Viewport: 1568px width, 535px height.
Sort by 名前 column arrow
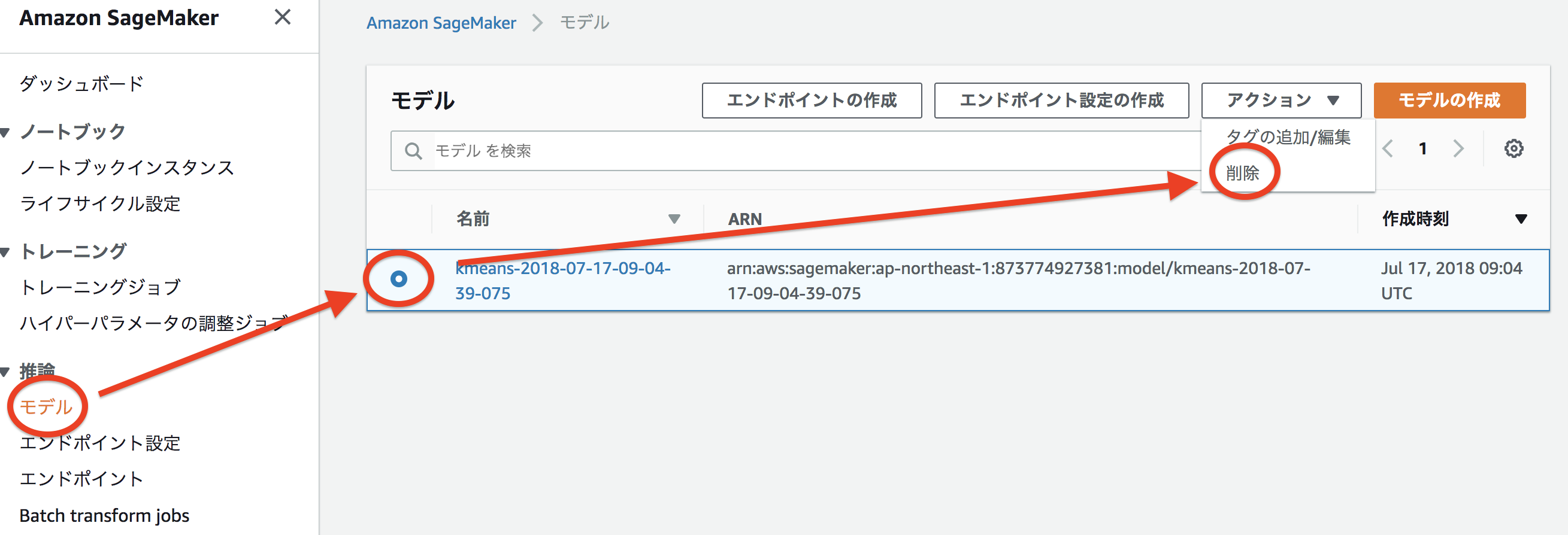674,219
